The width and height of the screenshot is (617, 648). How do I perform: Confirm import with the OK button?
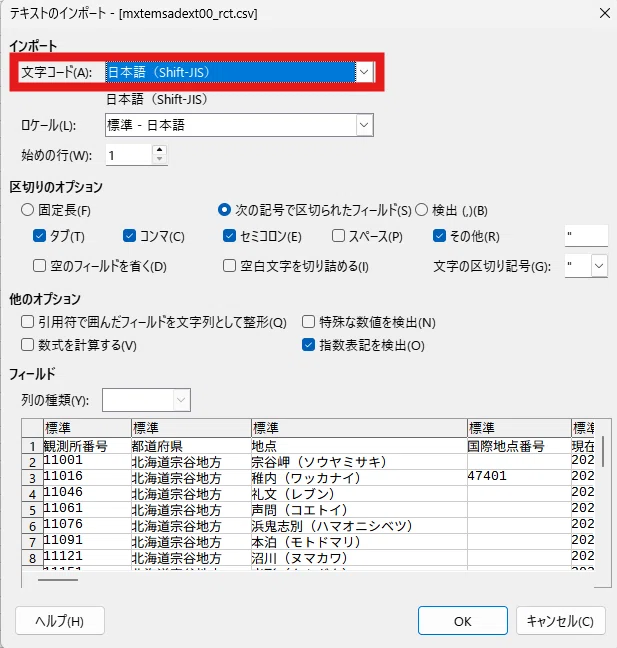tap(462, 621)
